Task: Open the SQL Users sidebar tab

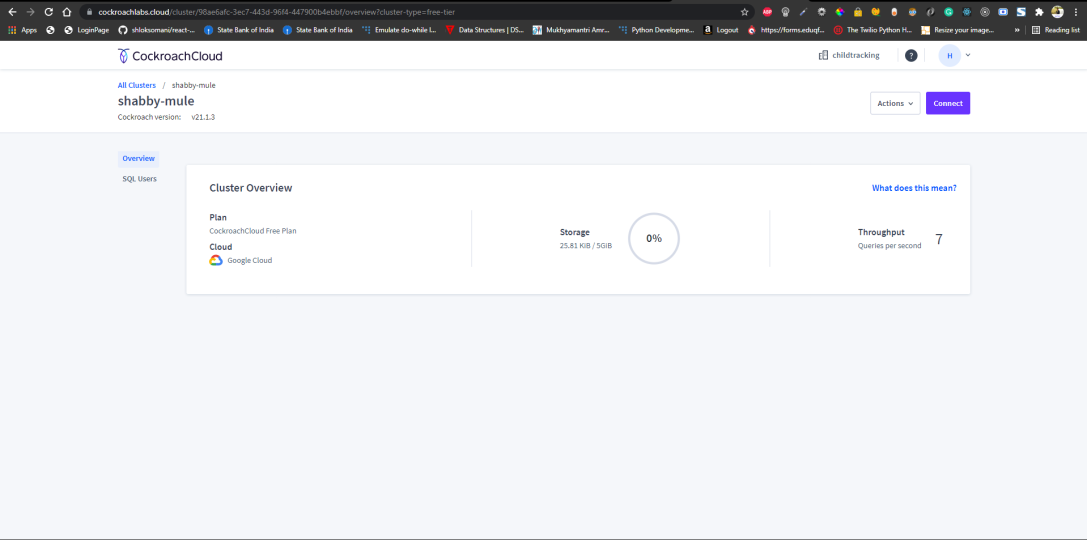Action: tap(139, 179)
